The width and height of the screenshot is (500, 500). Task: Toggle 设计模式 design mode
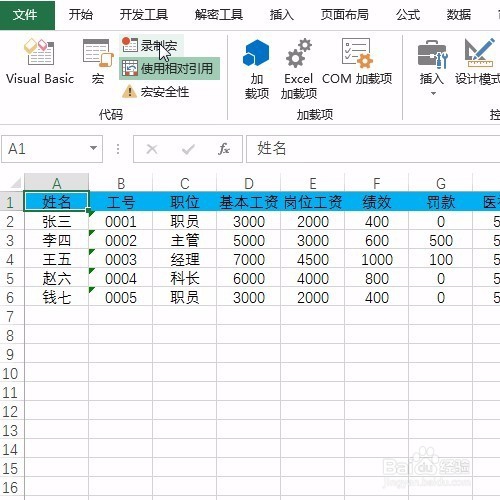[x=478, y=62]
